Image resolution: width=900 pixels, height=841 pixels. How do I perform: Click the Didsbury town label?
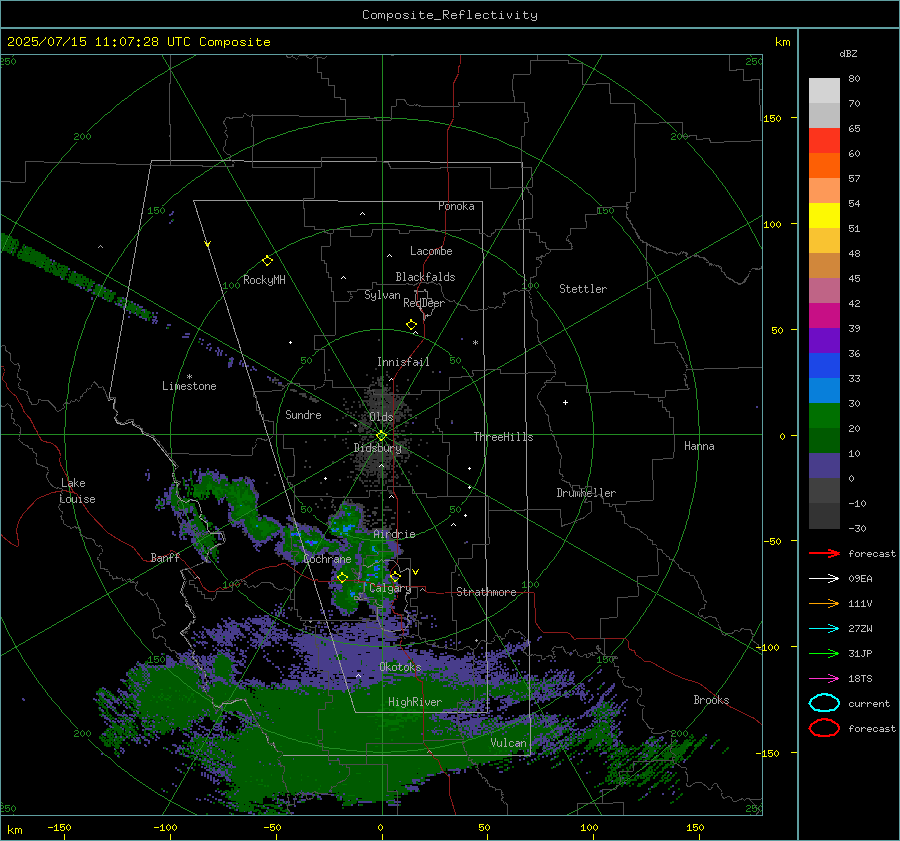(378, 448)
